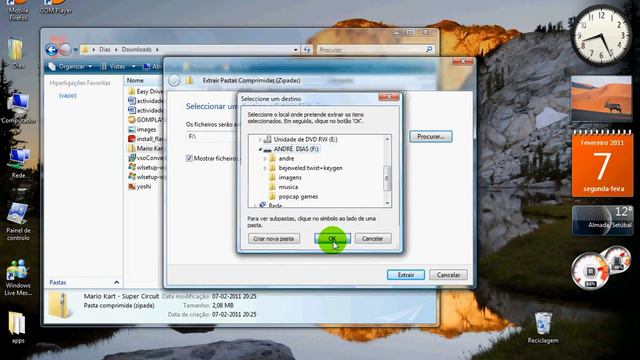
Task: Click the F:\ destination path field
Action: 212,136
